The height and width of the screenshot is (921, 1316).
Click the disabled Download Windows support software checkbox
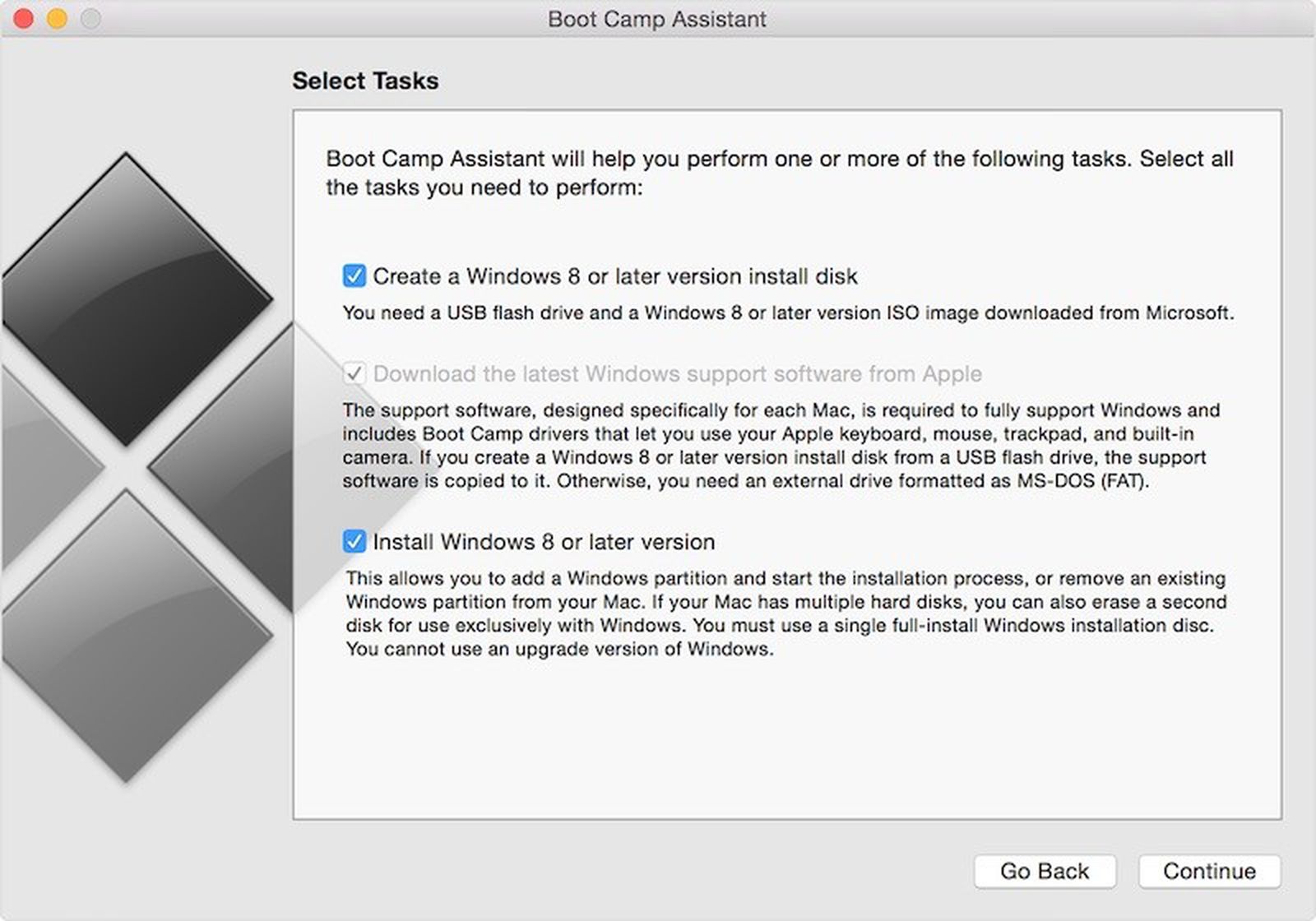(x=353, y=374)
